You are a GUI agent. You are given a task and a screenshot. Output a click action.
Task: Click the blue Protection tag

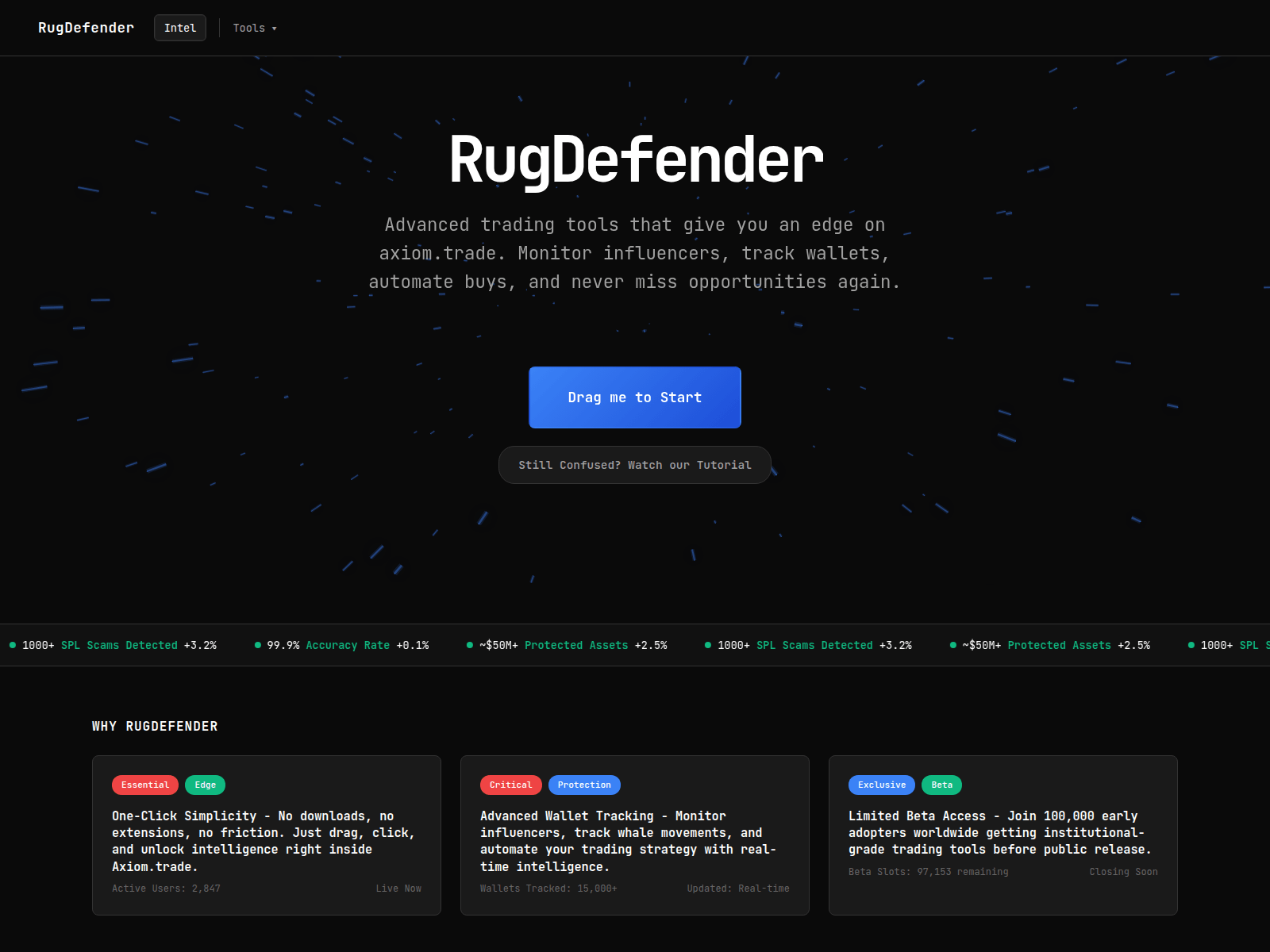point(584,785)
